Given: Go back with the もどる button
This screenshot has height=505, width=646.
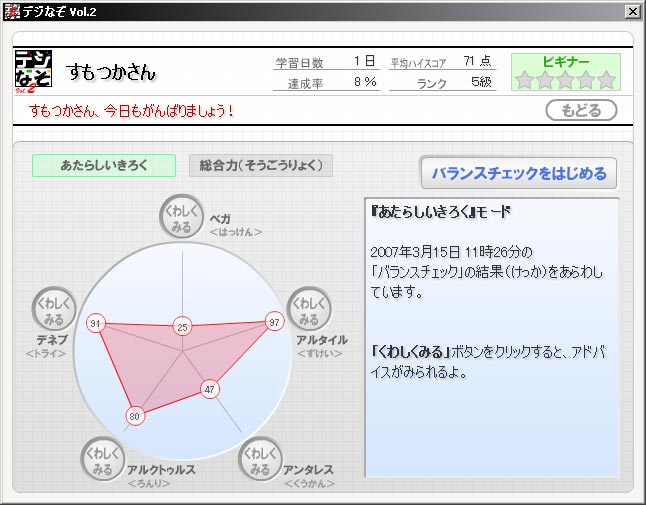Looking at the screenshot, I should 581,110.
